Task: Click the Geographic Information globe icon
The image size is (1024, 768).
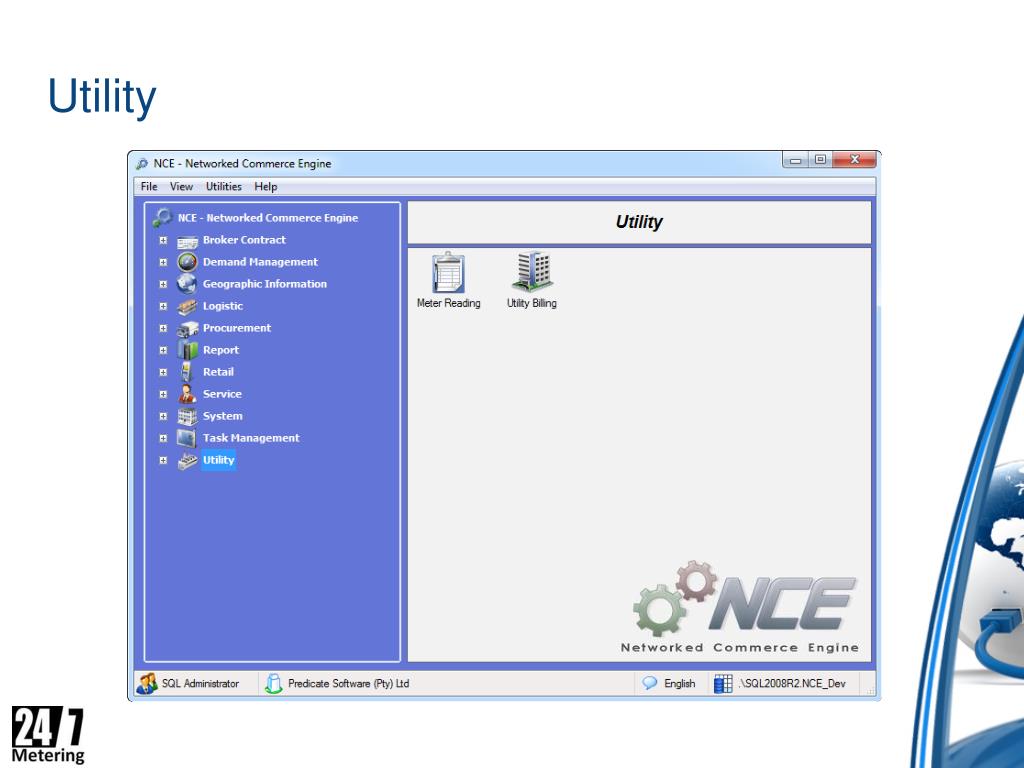Action: pyautogui.click(x=187, y=284)
